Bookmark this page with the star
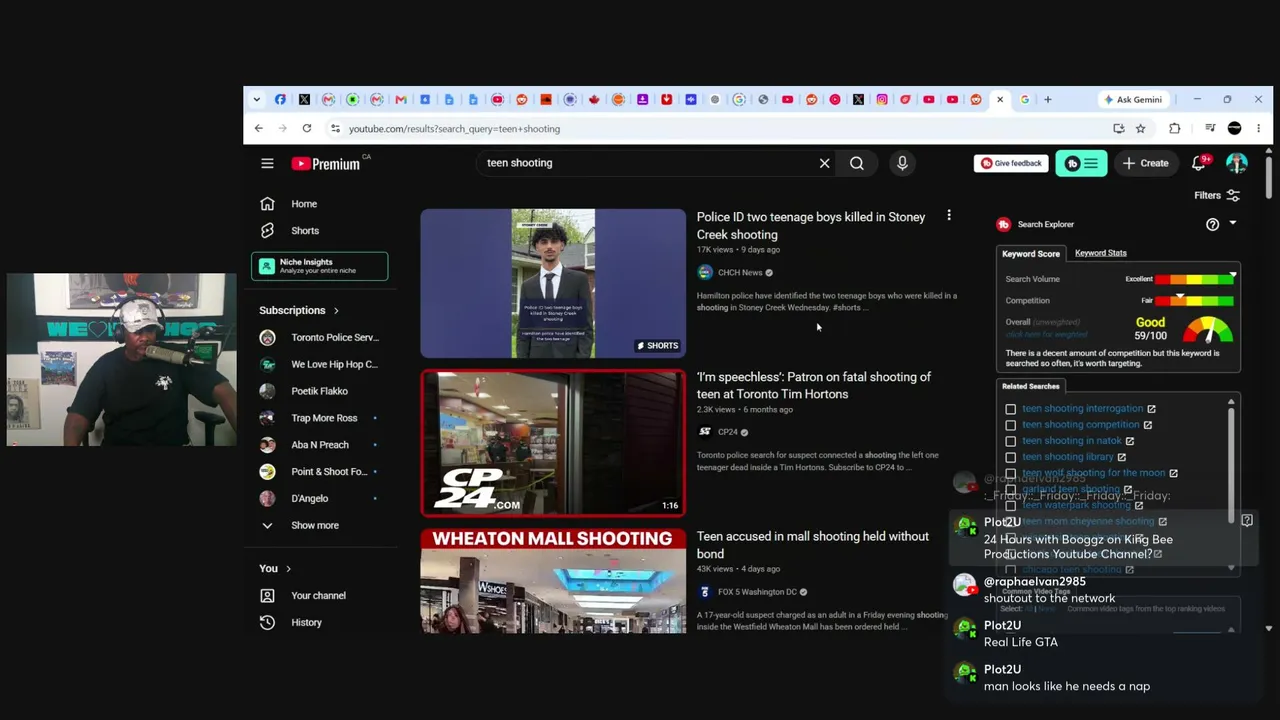Viewport: 1280px width, 720px height. [x=1140, y=128]
